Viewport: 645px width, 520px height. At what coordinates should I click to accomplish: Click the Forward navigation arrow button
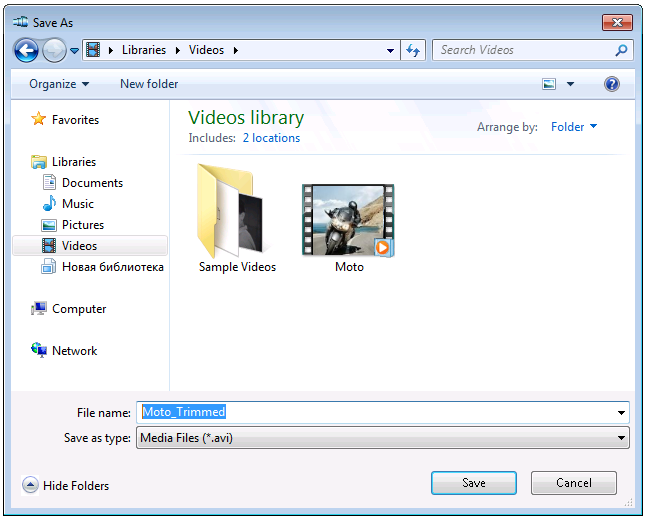click(x=54, y=51)
